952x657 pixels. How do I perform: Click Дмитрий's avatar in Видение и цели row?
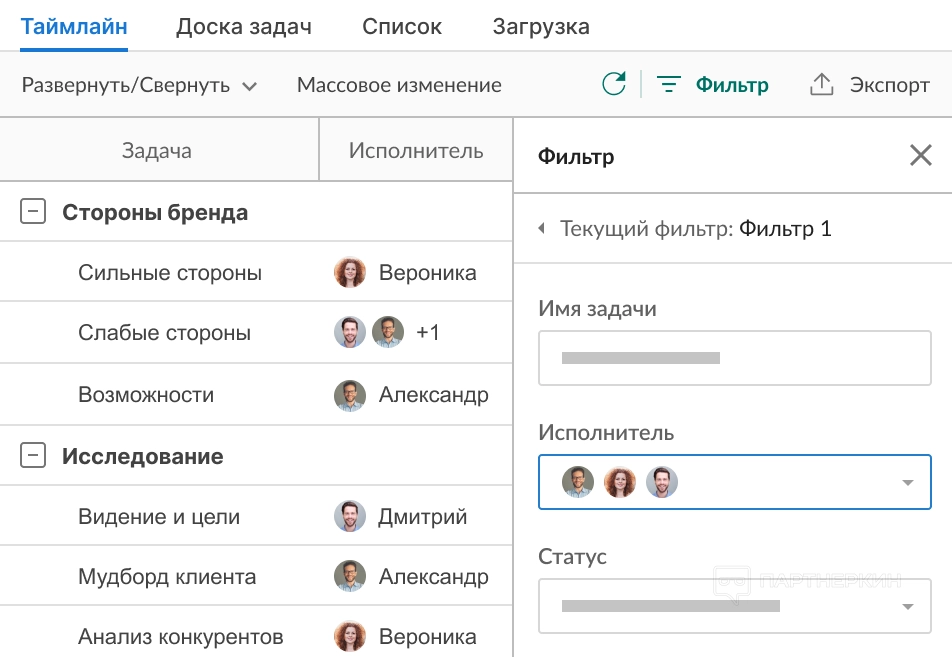click(350, 517)
